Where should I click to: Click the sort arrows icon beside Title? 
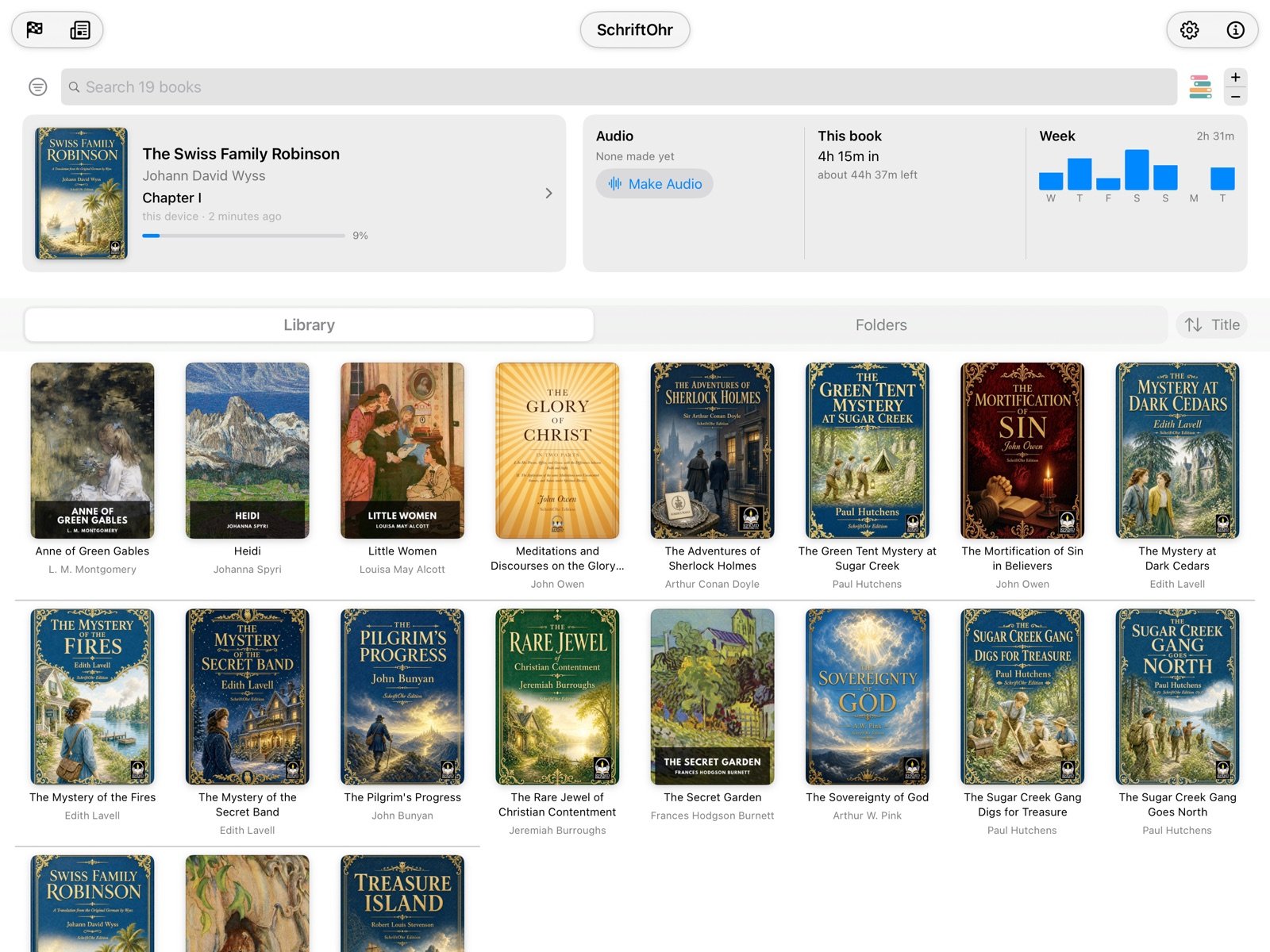pyautogui.click(x=1193, y=325)
